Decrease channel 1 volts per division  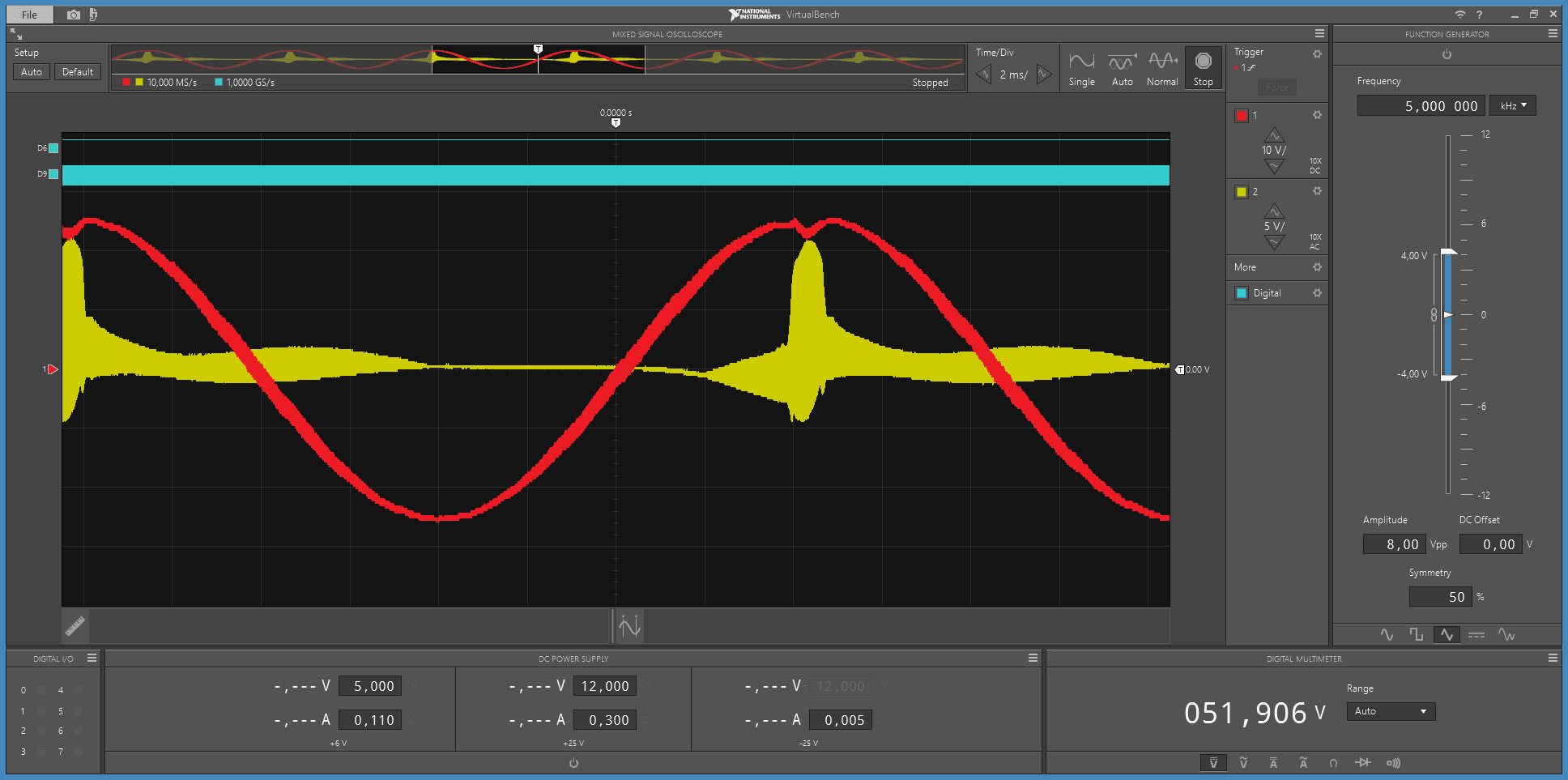(x=1274, y=166)
